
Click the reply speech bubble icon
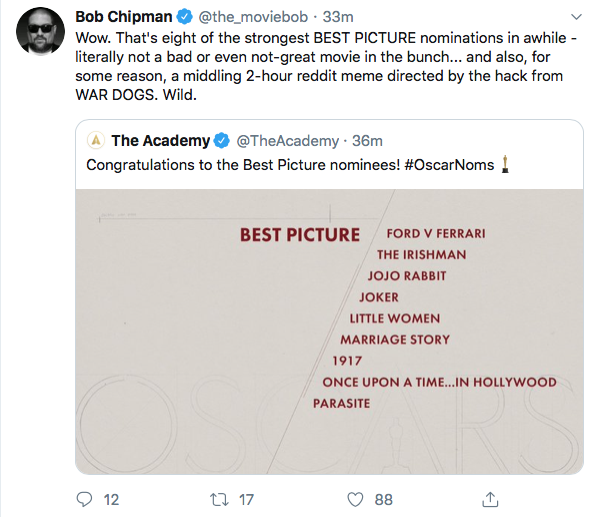click(x=84, y=499)
